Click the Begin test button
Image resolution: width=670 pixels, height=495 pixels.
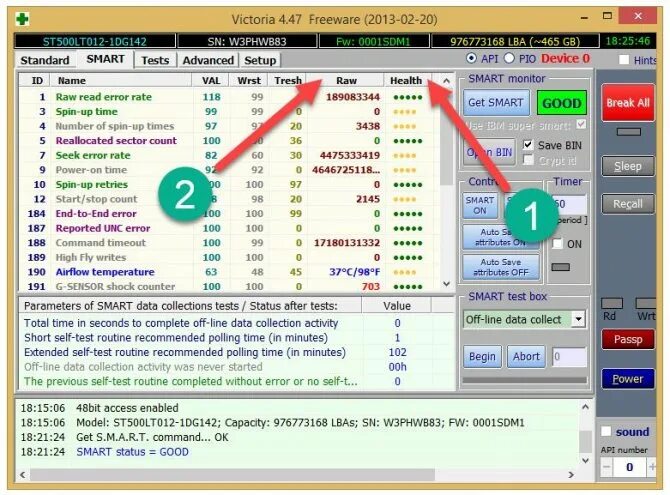point(482,357)
